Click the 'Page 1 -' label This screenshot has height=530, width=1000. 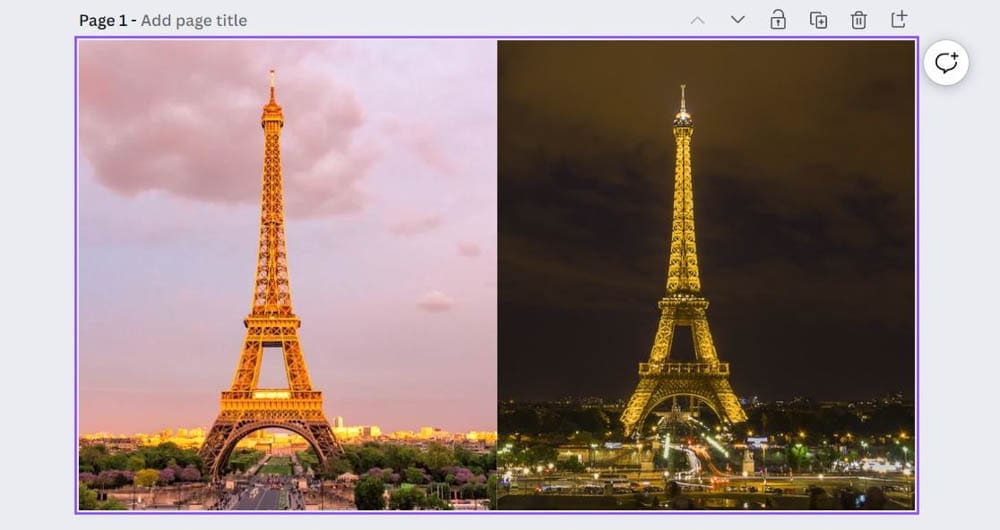coord(107,20)
